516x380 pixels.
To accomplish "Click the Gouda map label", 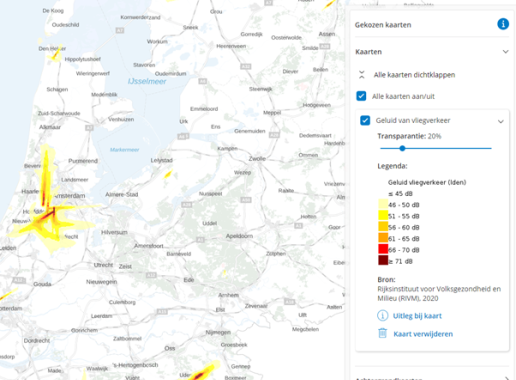I will point(42,284).
